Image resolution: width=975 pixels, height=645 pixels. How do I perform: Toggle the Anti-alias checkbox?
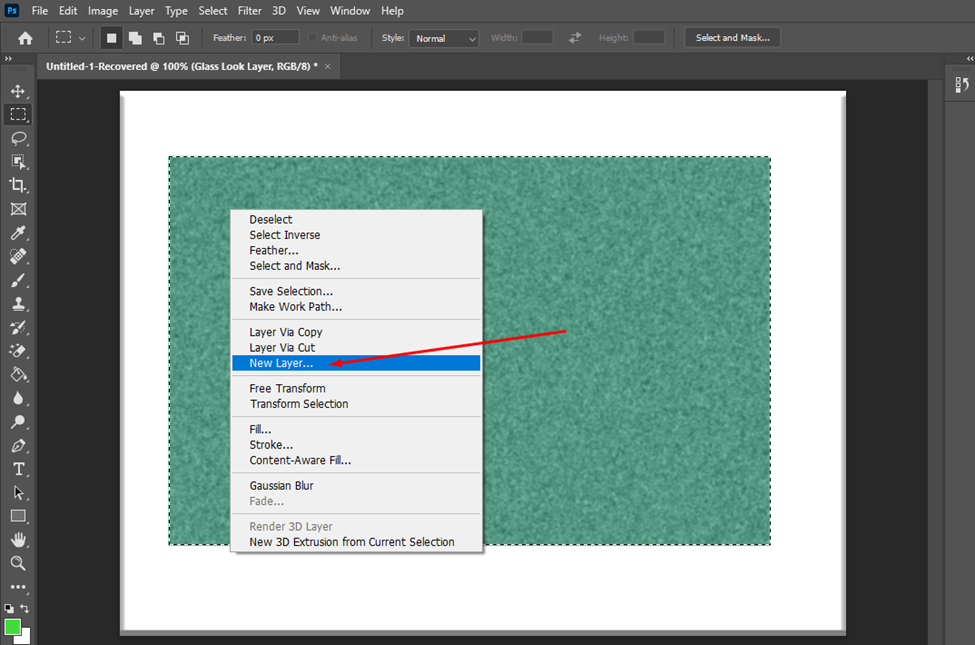312,38
